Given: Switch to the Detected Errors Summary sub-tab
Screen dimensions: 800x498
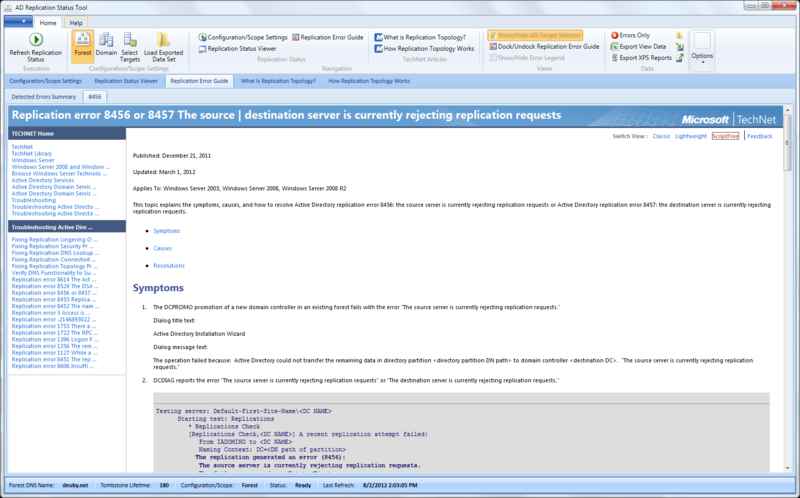Looking at the screenshot, I should (44, 96).
